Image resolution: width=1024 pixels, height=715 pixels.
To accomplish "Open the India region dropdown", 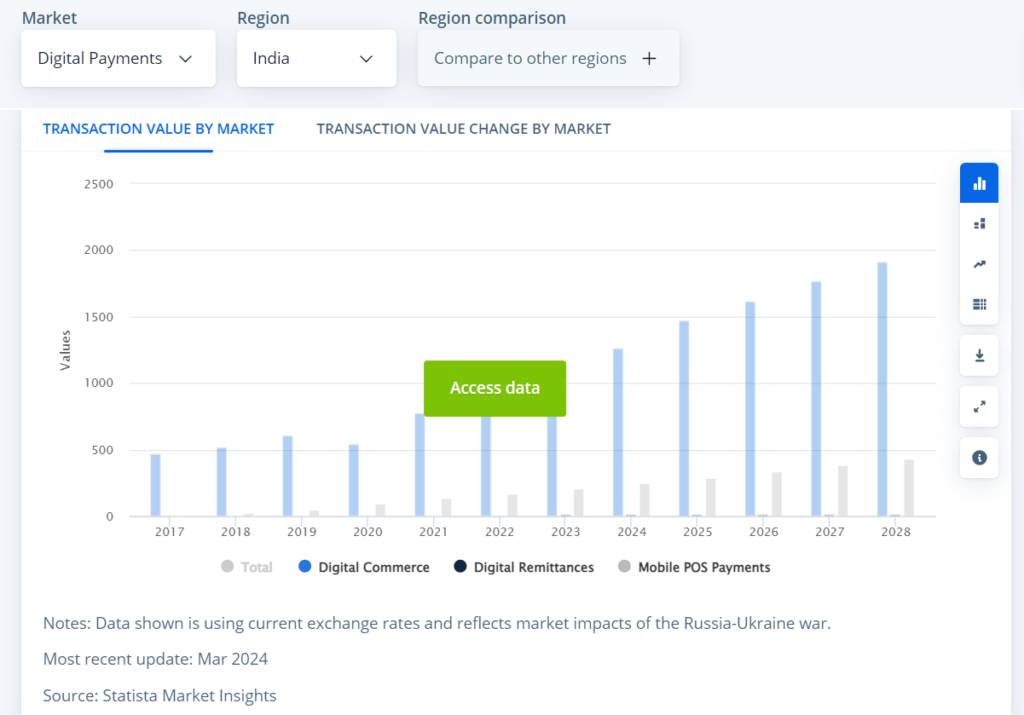I will pyautogui.click(x=316, y=58).
